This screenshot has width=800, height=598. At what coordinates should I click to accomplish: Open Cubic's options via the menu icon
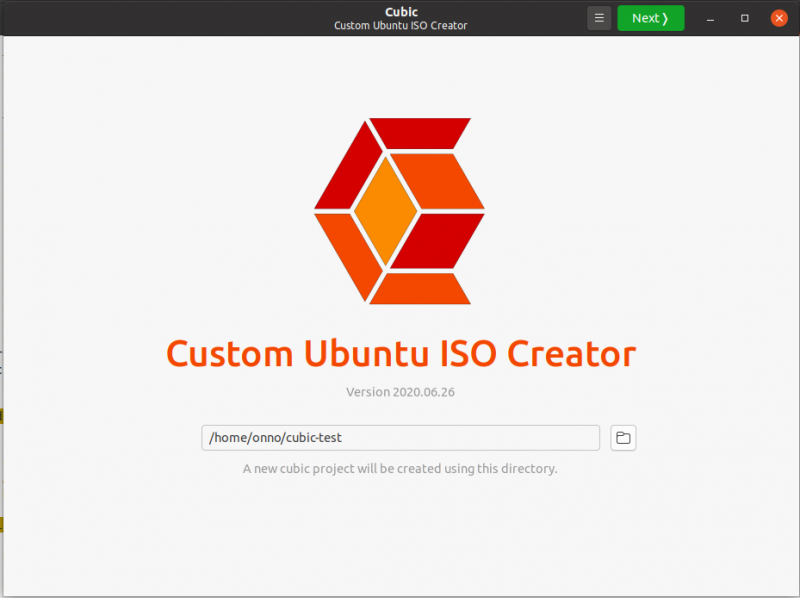(x=599, y=17)
